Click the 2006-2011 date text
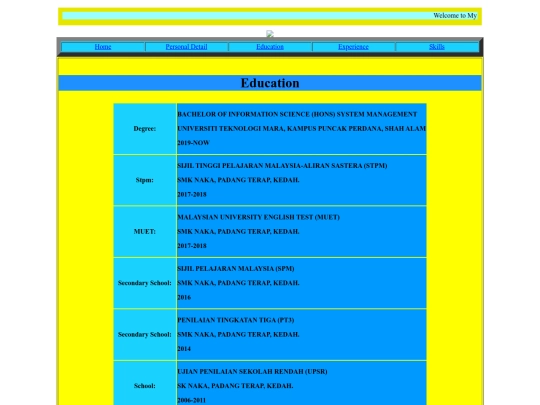The width and height of the screenshot is (540, 405). [x=191, y=400]
